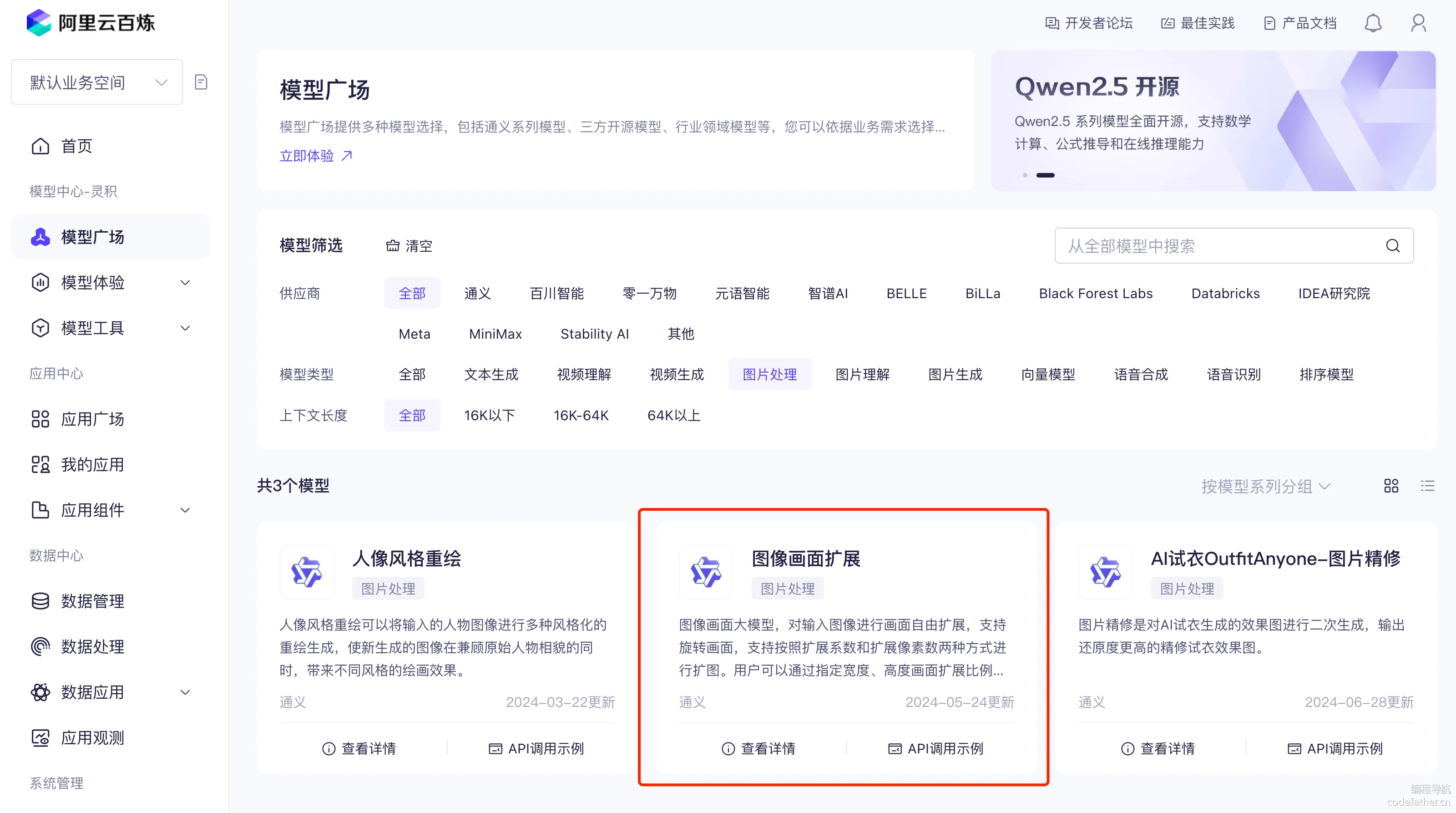The width and height of the screenshot is (1456, 813).
Task: Switch to grid card view
Action: point(1391,486)
